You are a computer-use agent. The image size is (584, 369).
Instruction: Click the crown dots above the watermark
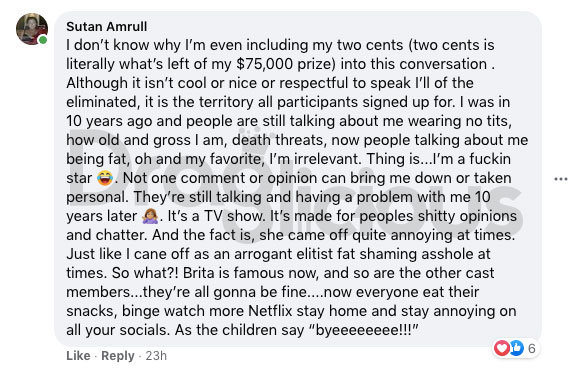257,132
